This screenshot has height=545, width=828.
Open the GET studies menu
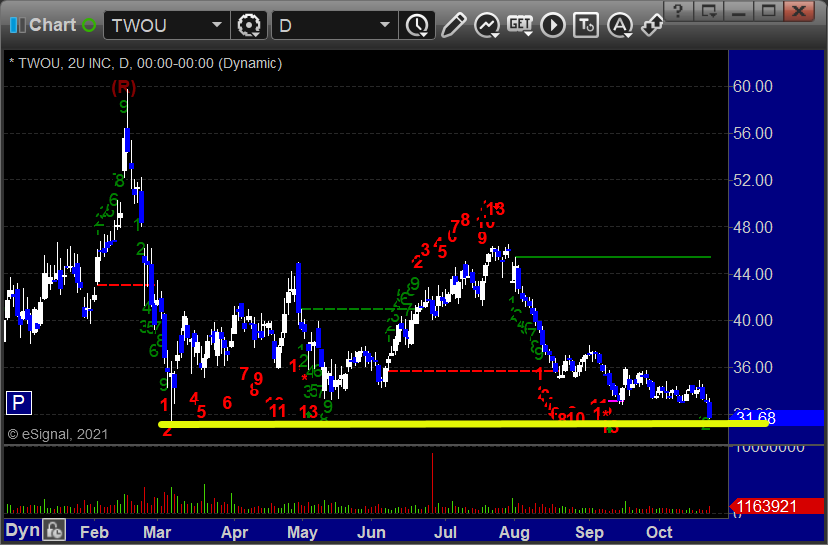[x=520, y=25]
